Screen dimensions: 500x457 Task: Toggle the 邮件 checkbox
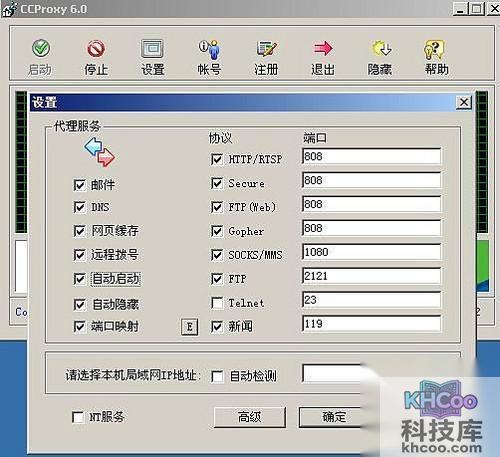(x=79, y=185)
